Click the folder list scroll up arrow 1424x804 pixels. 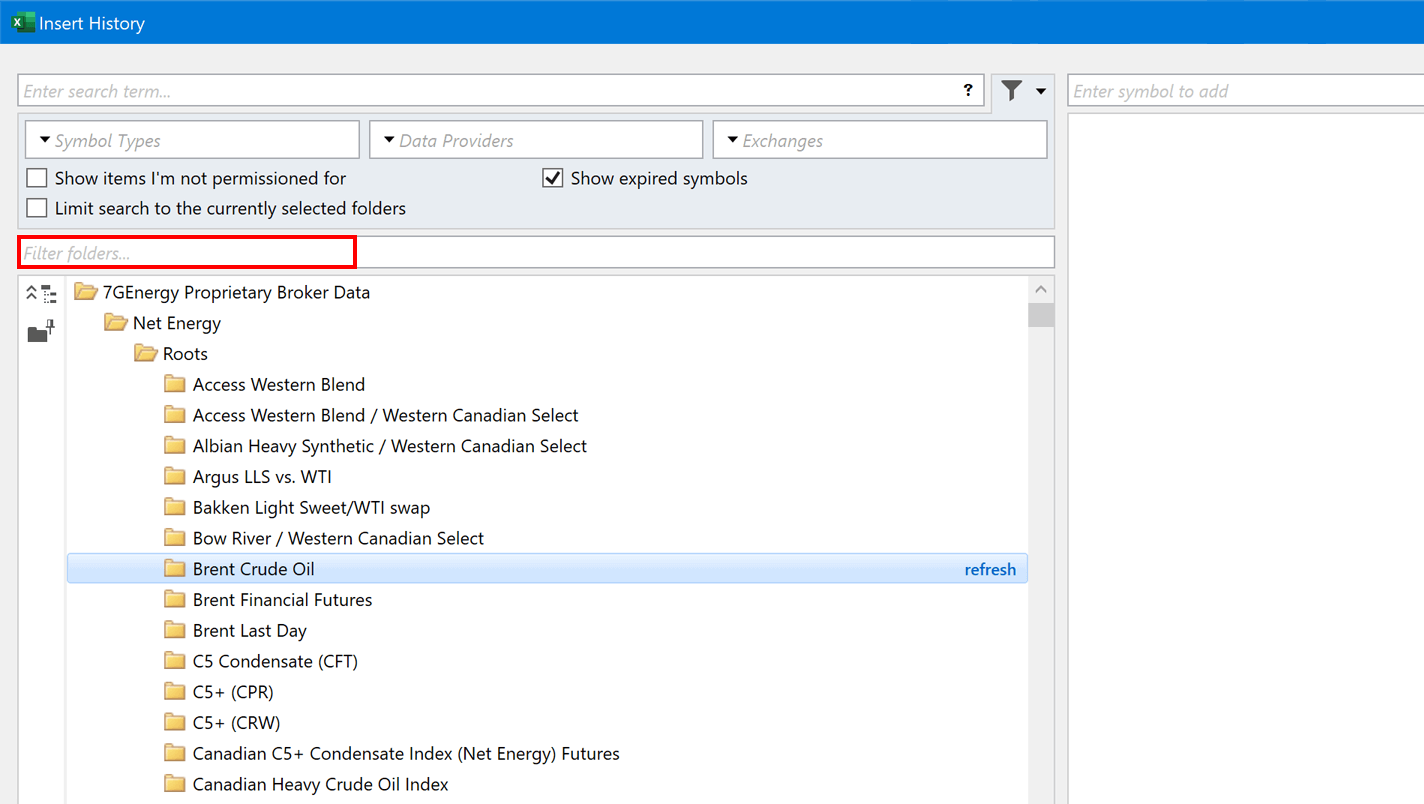point(1041,290)
